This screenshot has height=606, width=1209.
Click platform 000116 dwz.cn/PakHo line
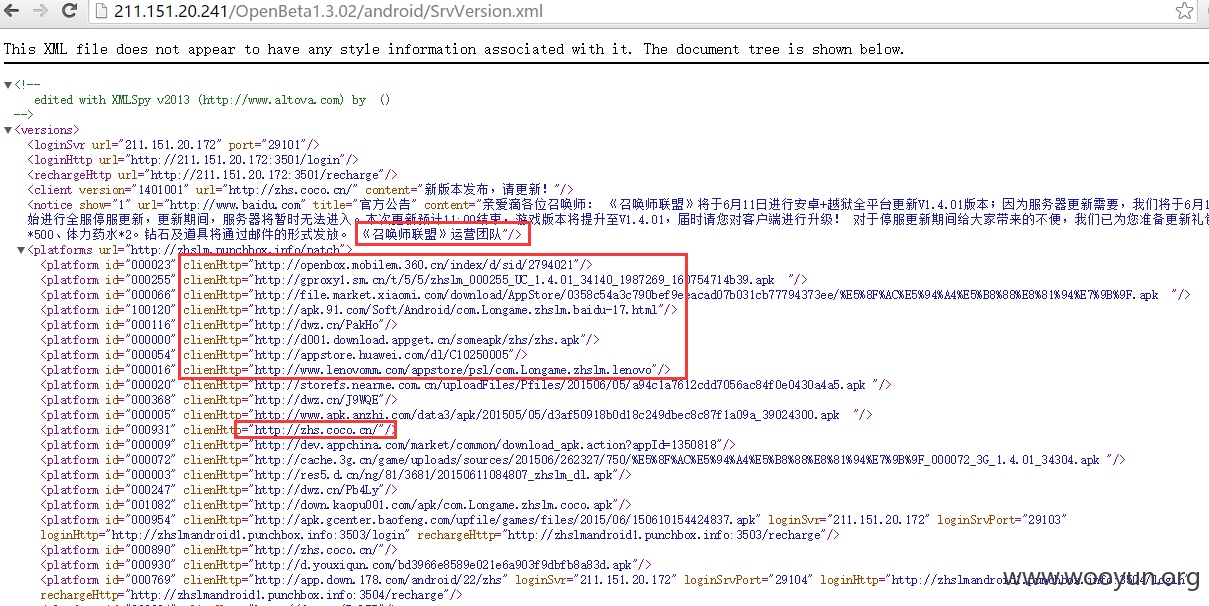(x=220, y=325)
